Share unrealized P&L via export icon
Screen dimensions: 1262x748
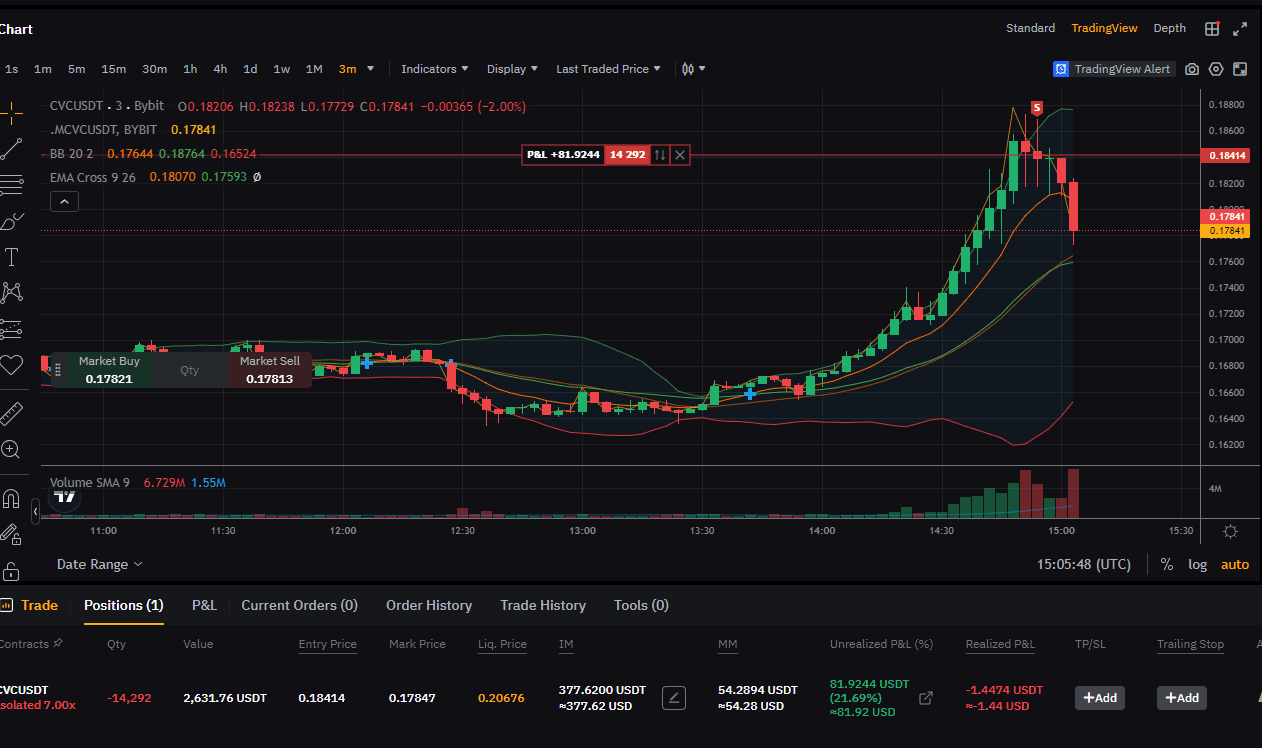coord(926,698)
